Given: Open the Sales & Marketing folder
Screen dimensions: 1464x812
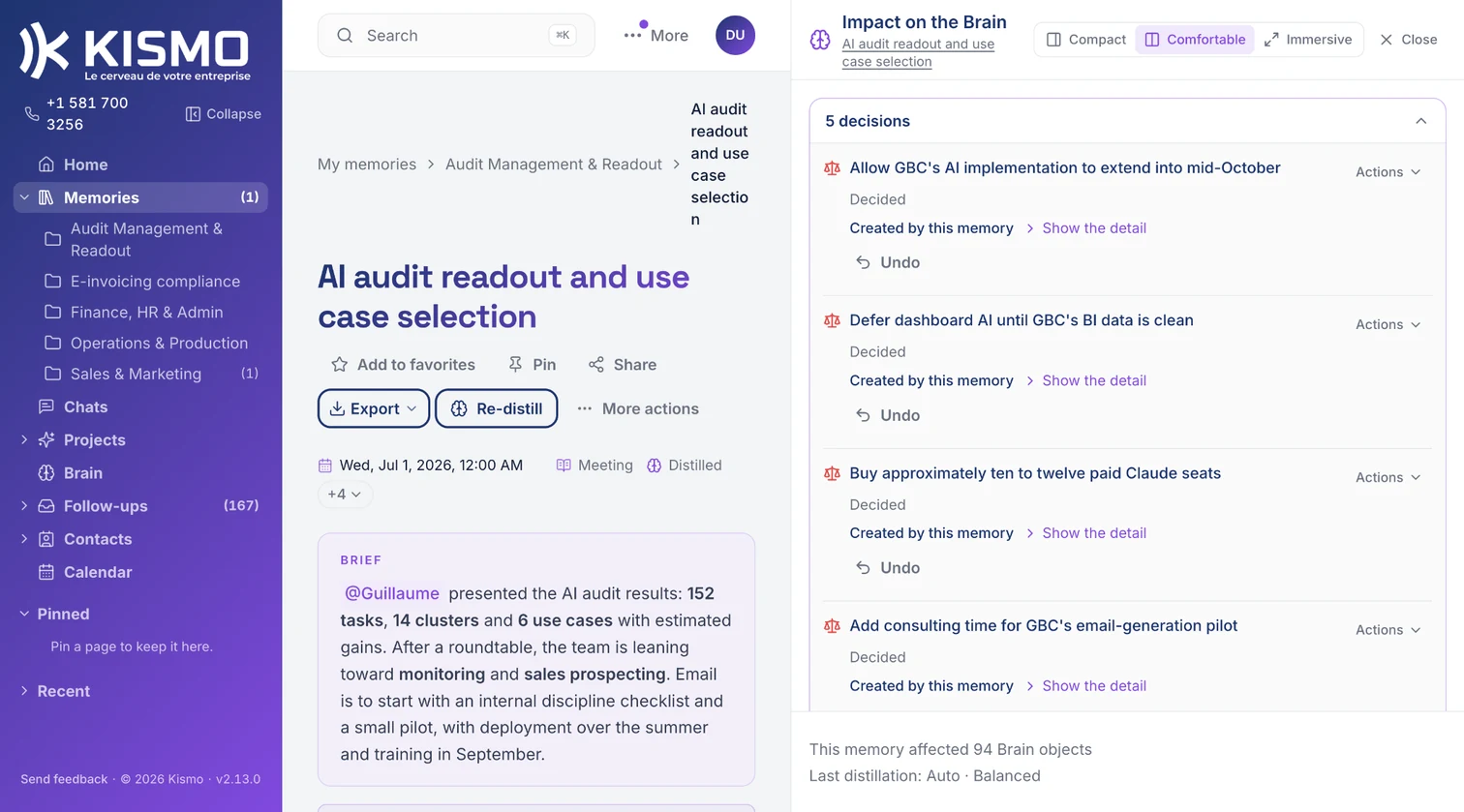Looking at the screenshot, I should tap(136, 375).
